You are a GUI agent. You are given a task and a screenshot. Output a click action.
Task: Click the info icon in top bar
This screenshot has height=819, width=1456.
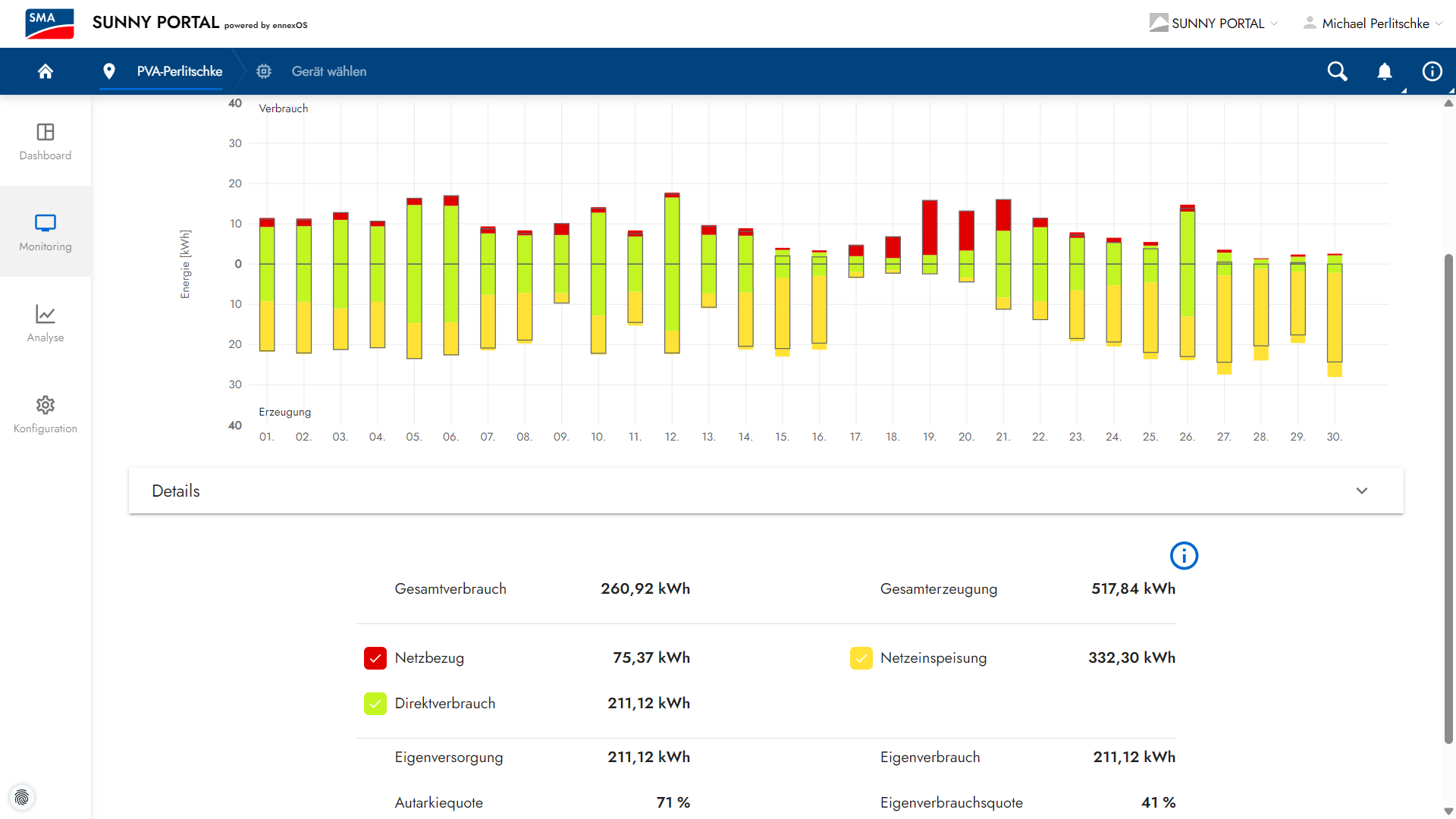[1432, 71]
